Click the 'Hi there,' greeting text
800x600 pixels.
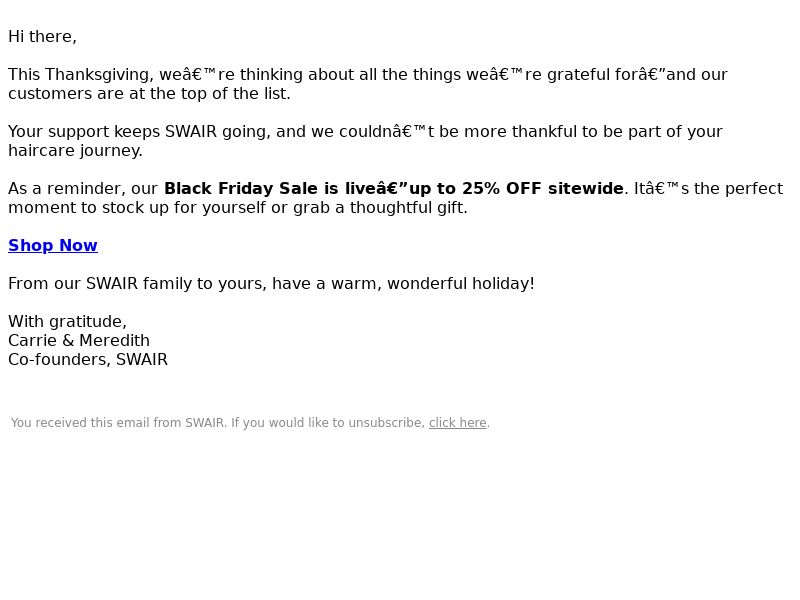pyautogui.click(x=42, y=37)
